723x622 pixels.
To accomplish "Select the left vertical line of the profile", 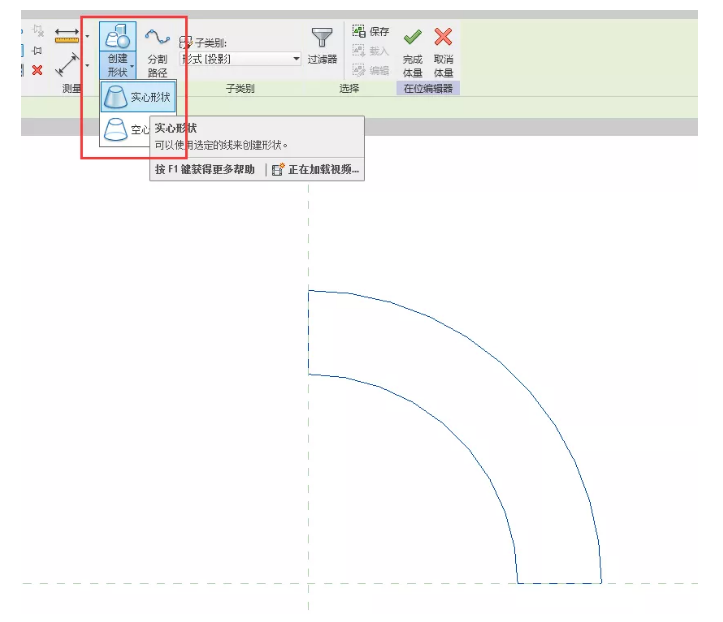I will coord(308,332).
